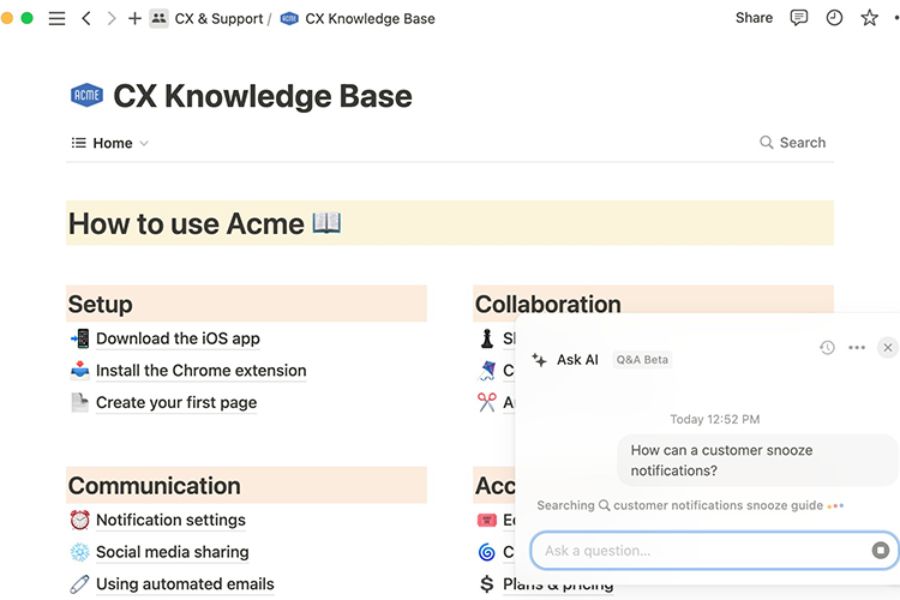900x600 pixels.
Task: Open the Download the iOS app page
Action: [x=177, y=339]
